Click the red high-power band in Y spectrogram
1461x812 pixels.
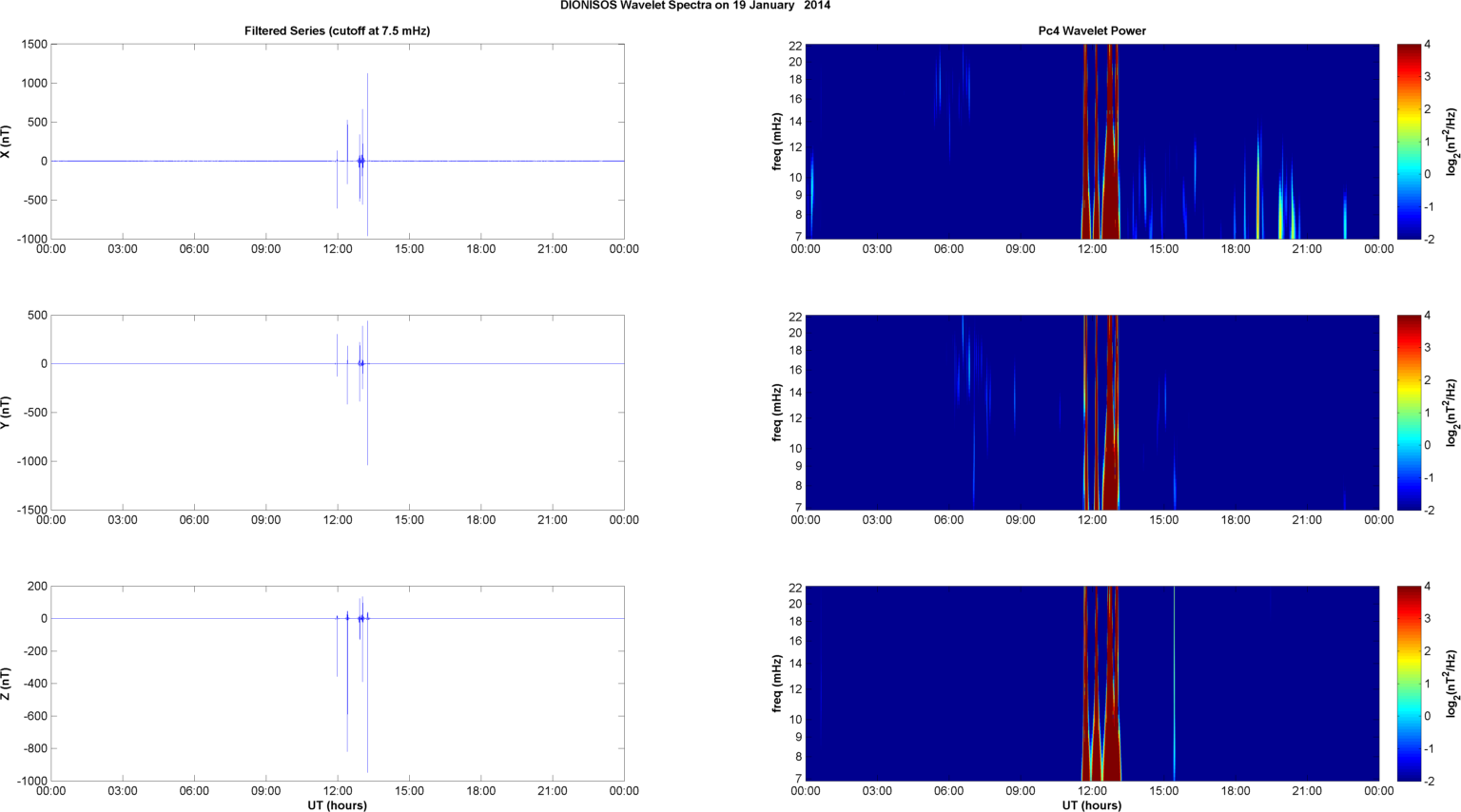pyautogui.click(x=1110, y=413)
